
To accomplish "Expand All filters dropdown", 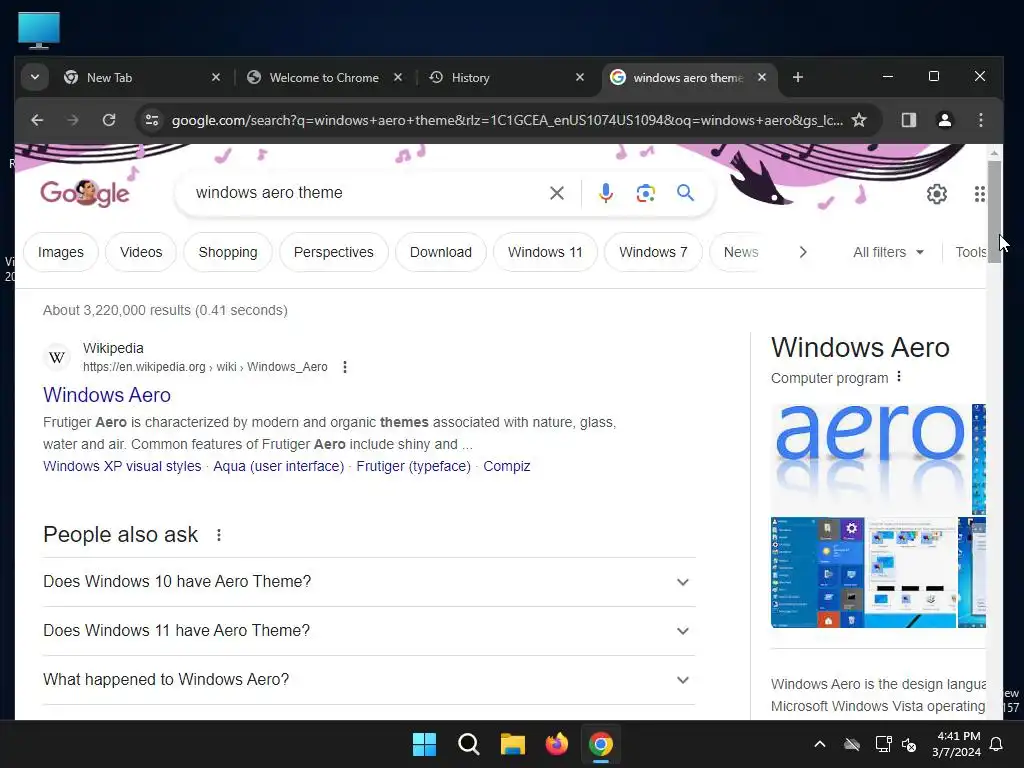I will coord(888,252).
